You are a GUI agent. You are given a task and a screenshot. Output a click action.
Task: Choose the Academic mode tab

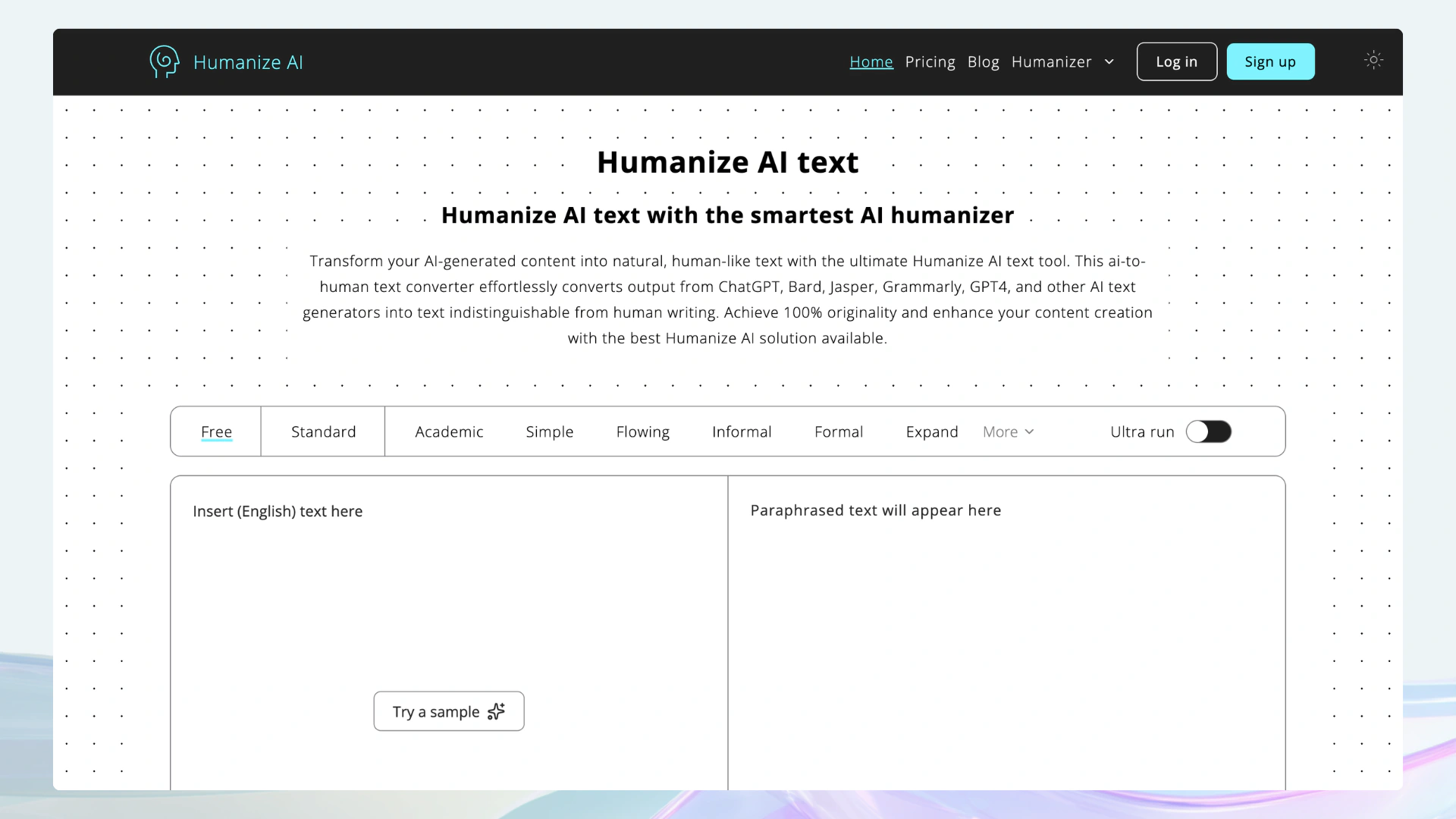449,431
